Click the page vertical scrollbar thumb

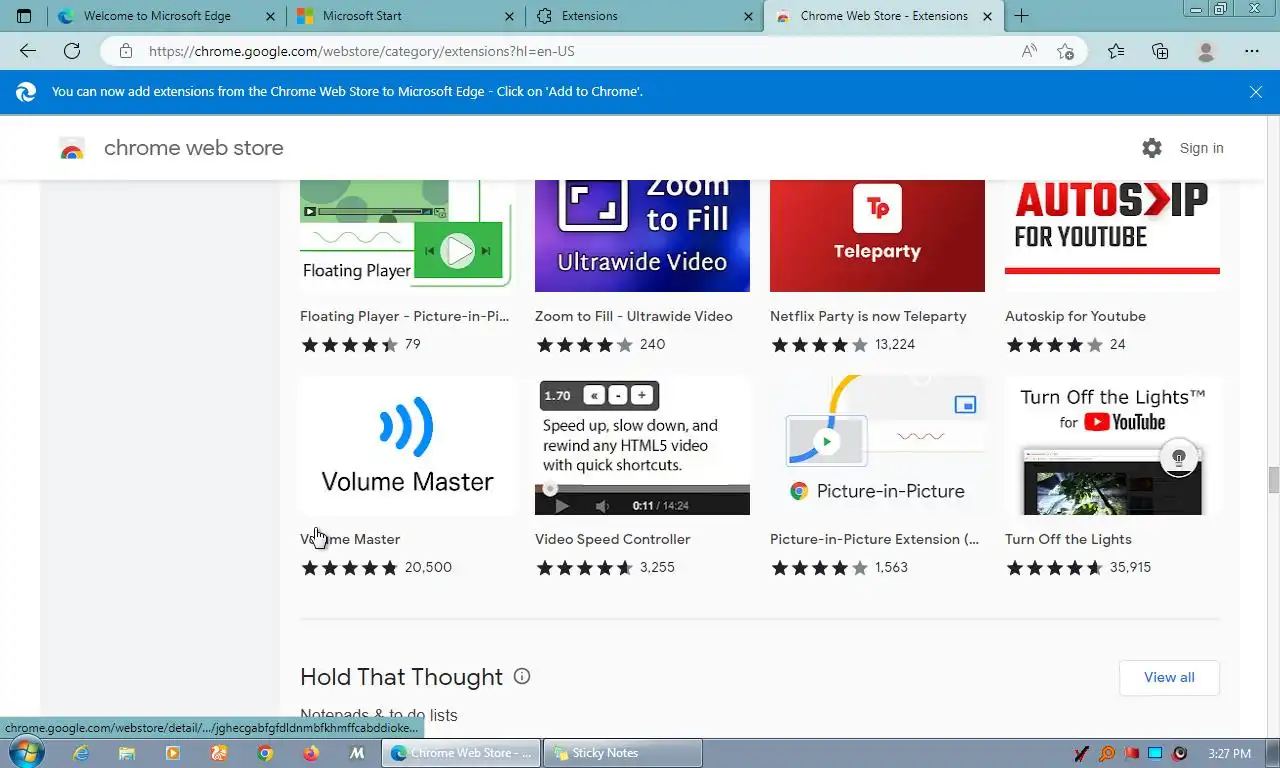[x=1273, y=480]
